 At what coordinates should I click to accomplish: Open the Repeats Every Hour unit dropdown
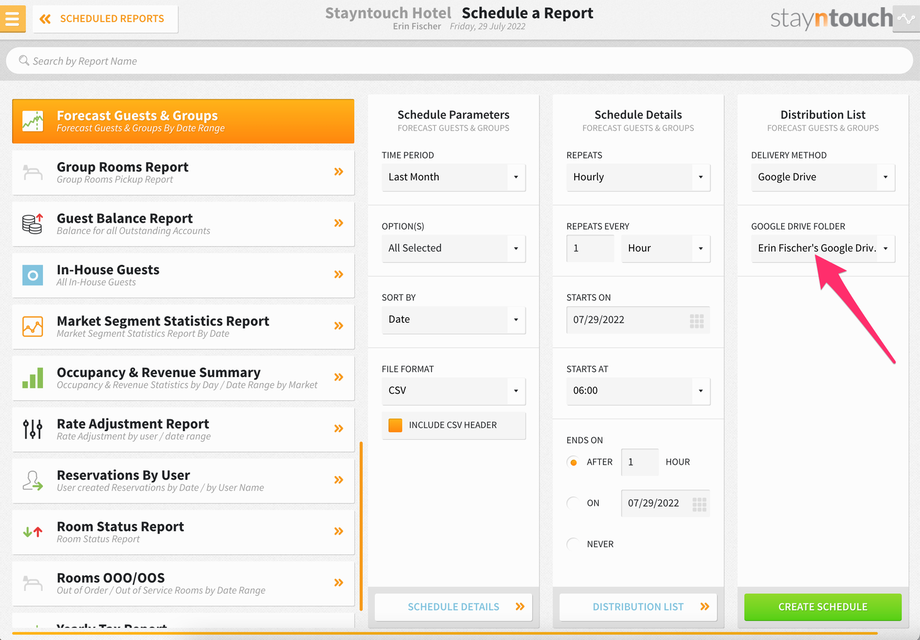tap(666, 248)
